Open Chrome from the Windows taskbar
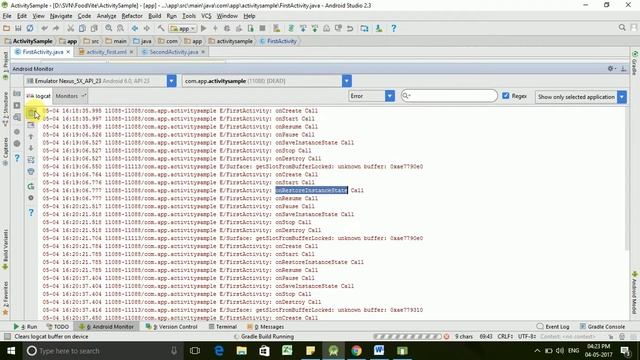Viewport: 640px width, 360px height. click(x=356, y=351)
